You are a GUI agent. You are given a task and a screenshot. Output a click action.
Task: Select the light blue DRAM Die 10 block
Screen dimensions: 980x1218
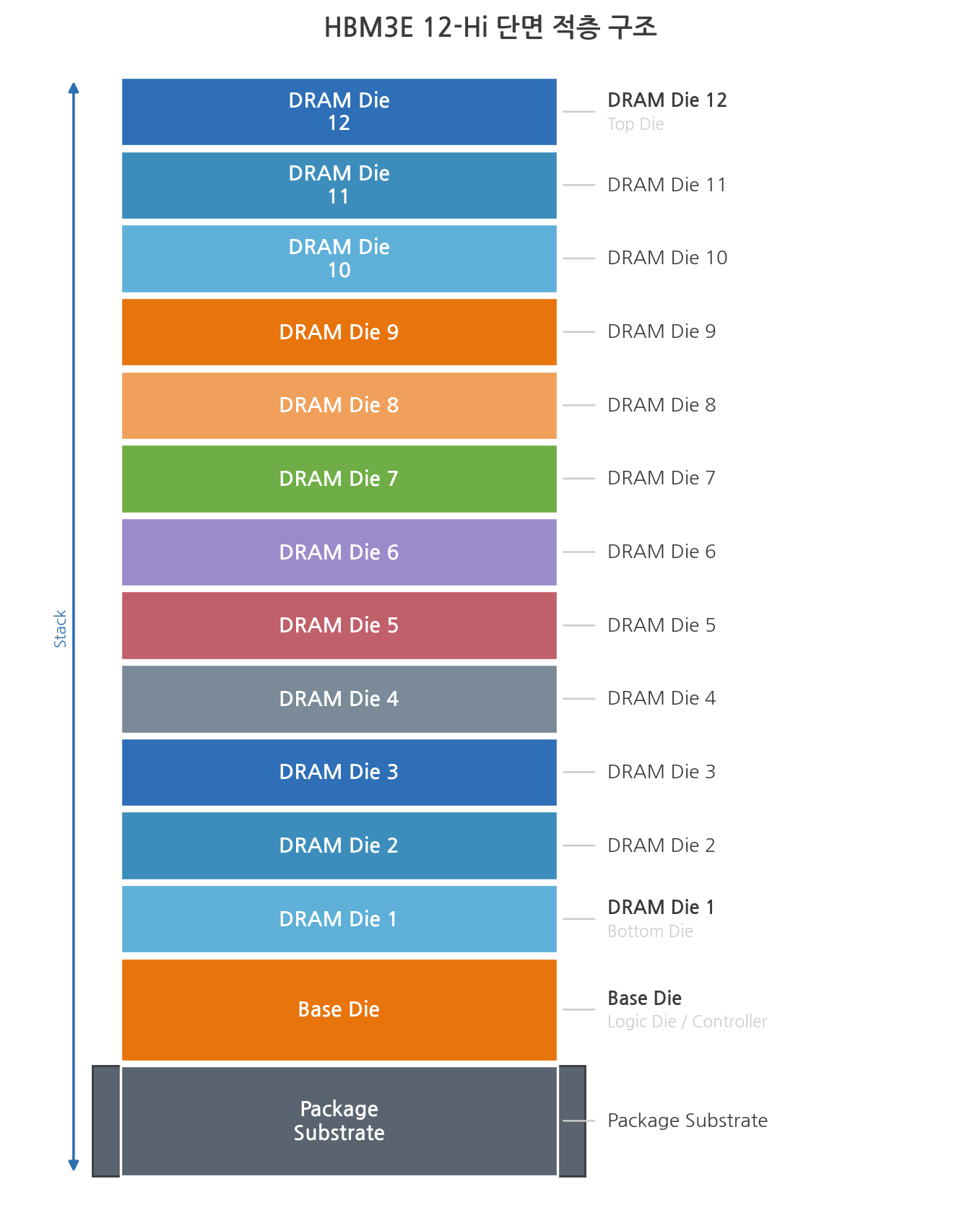pyautogui.click(x=339, y=258)
